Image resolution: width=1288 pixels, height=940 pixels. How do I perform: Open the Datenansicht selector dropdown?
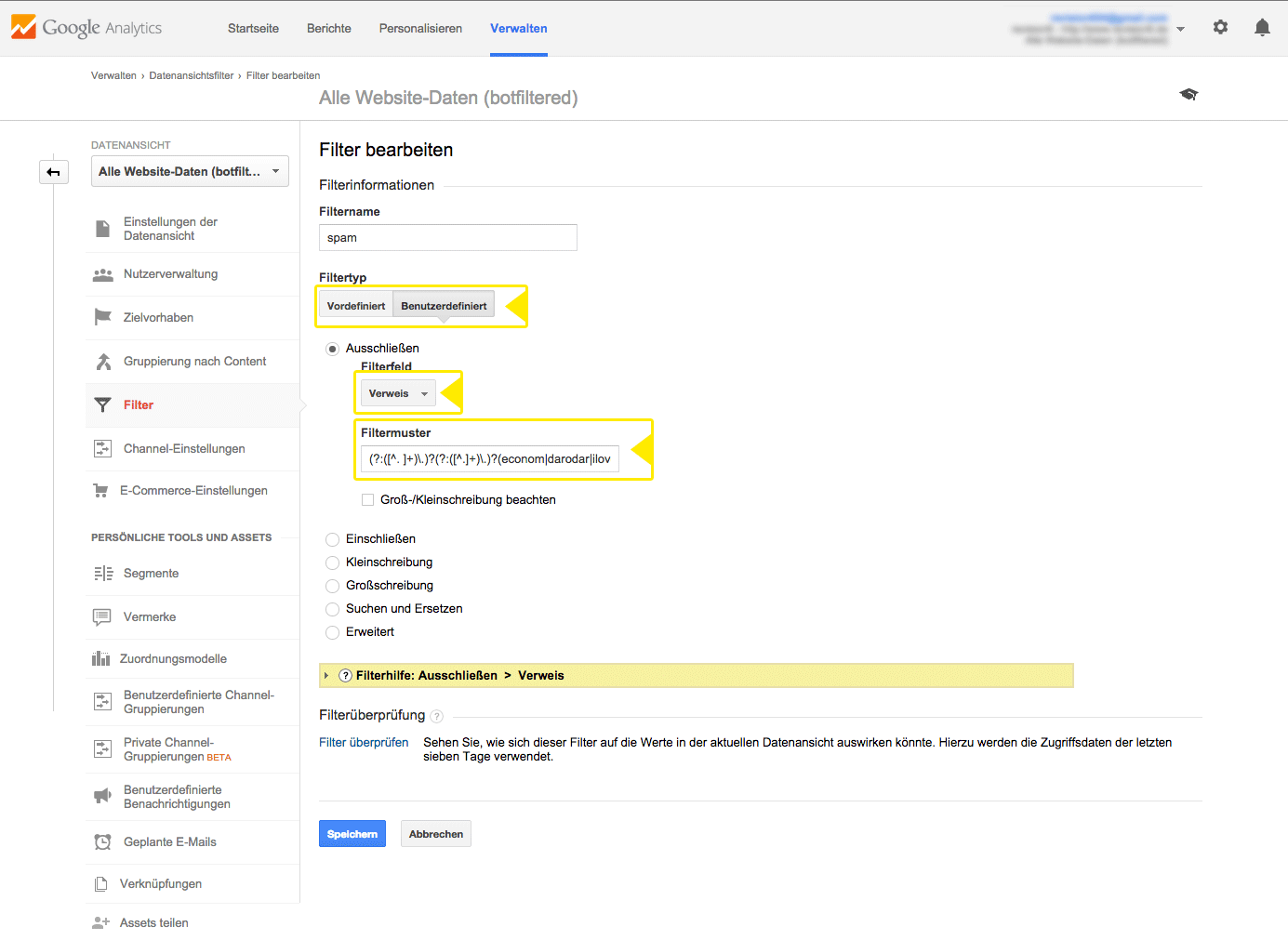point(190,171)
